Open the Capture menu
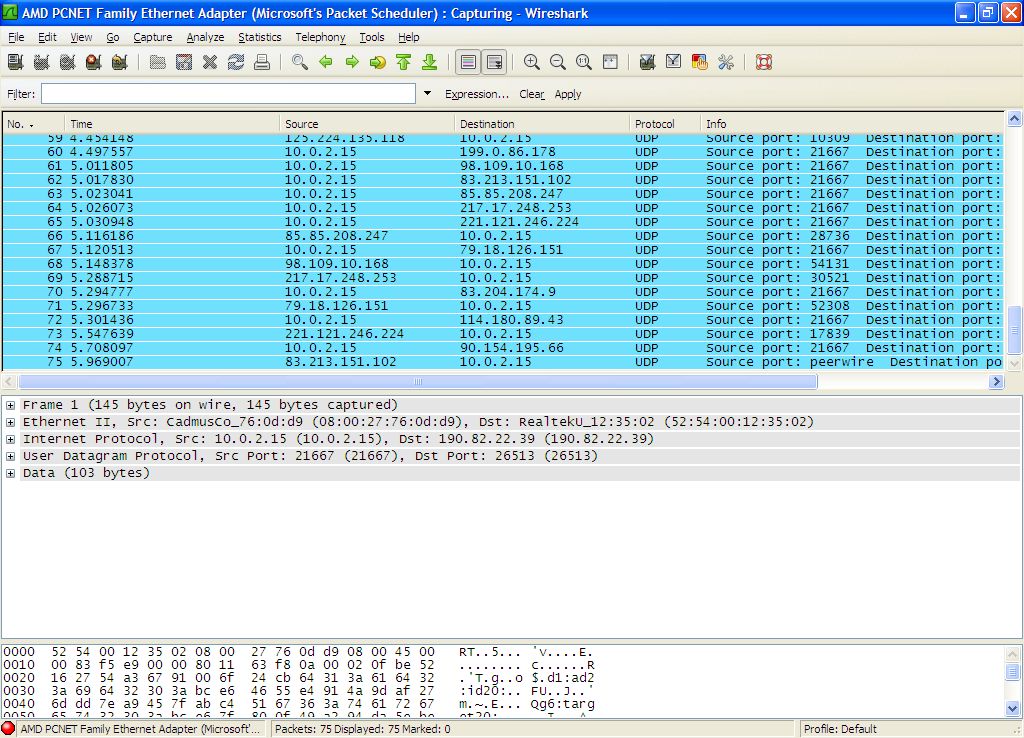This screenshot has height=738, width=1024. pos(153,37)
